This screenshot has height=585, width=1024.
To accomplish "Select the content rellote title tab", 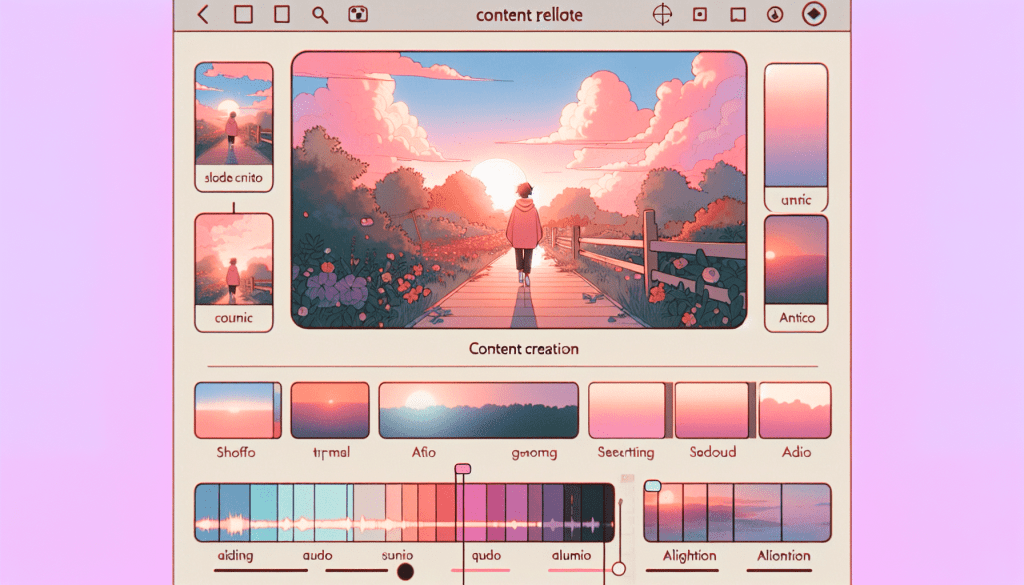I will click(x=530, y=14).
